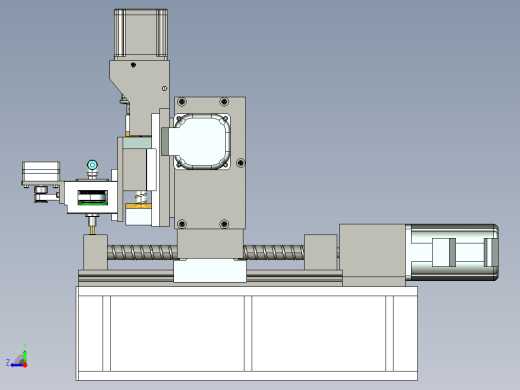Pick the left ball screw end support block
520x390 pixels.
coord(95,252)
